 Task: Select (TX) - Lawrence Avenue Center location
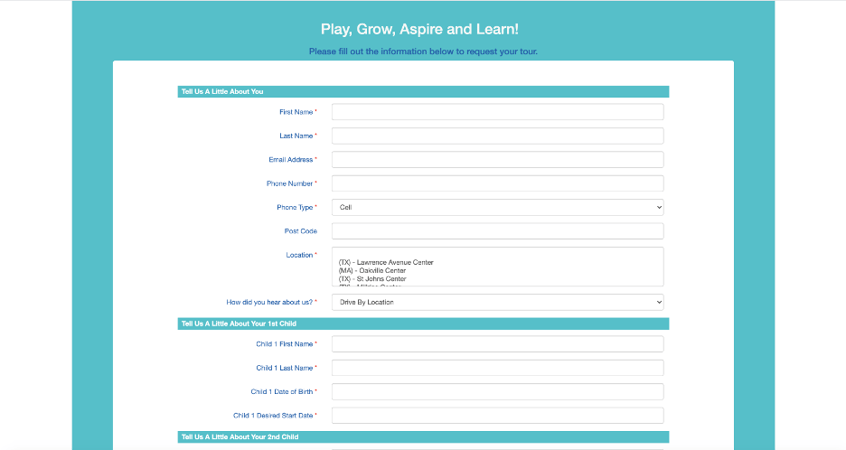pos(386,262)
